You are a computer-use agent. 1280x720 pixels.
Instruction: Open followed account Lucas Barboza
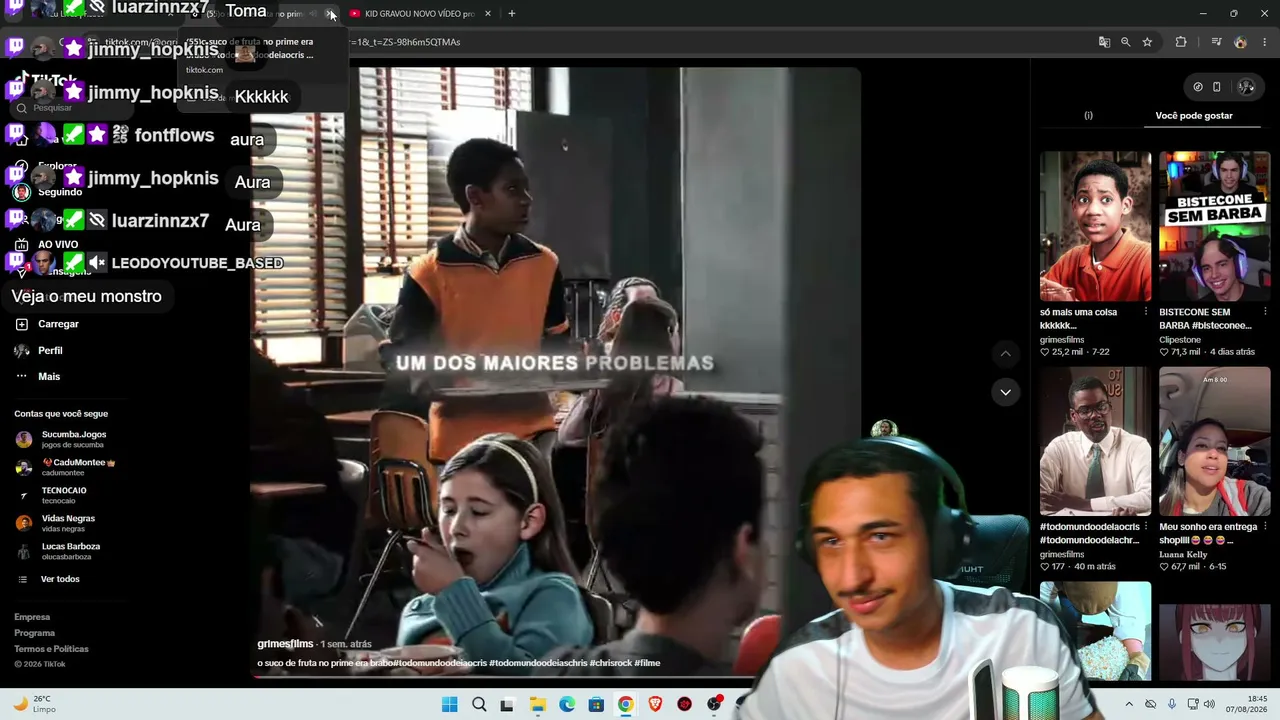pos(58,551)
